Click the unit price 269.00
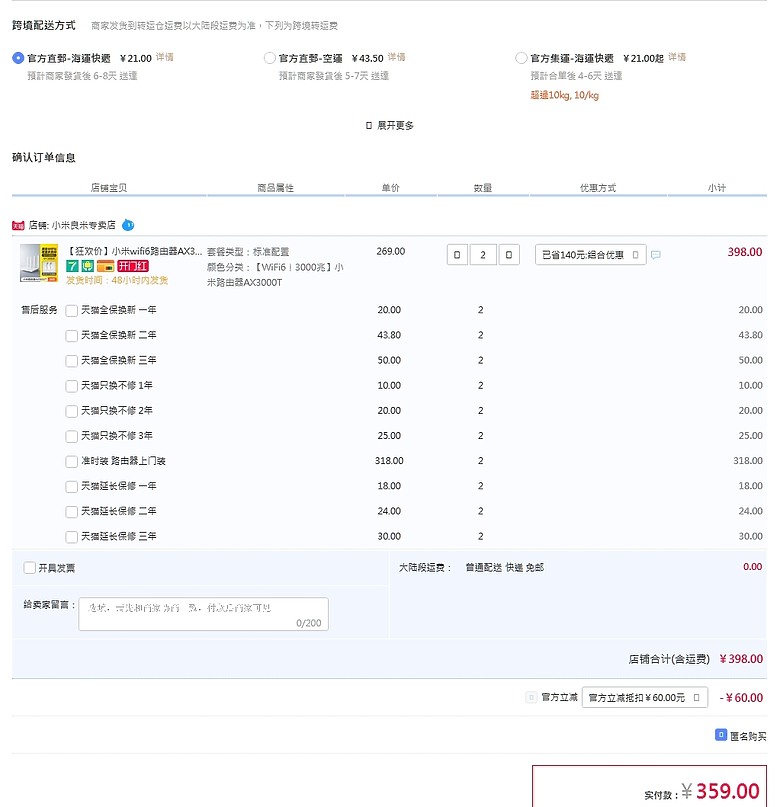This screenshot has height=807, width=780. pyautogui.click(x=391, y=251)
